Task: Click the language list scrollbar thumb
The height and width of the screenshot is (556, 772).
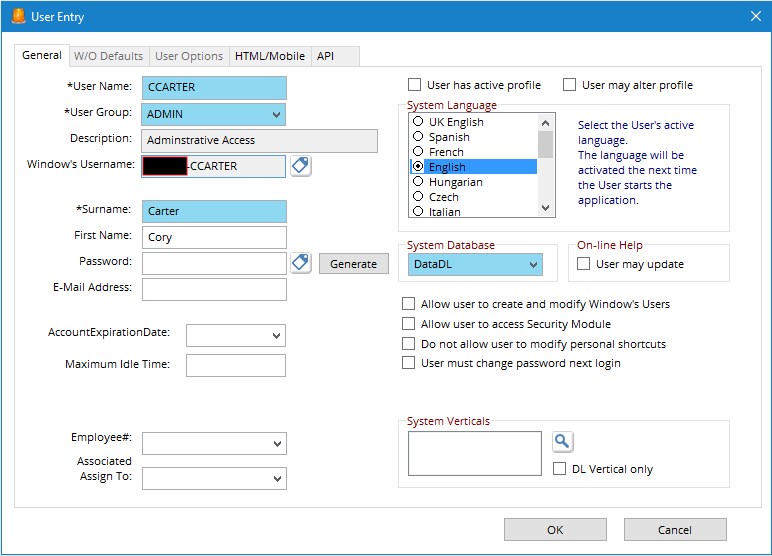Action: [x=546, y=144]
